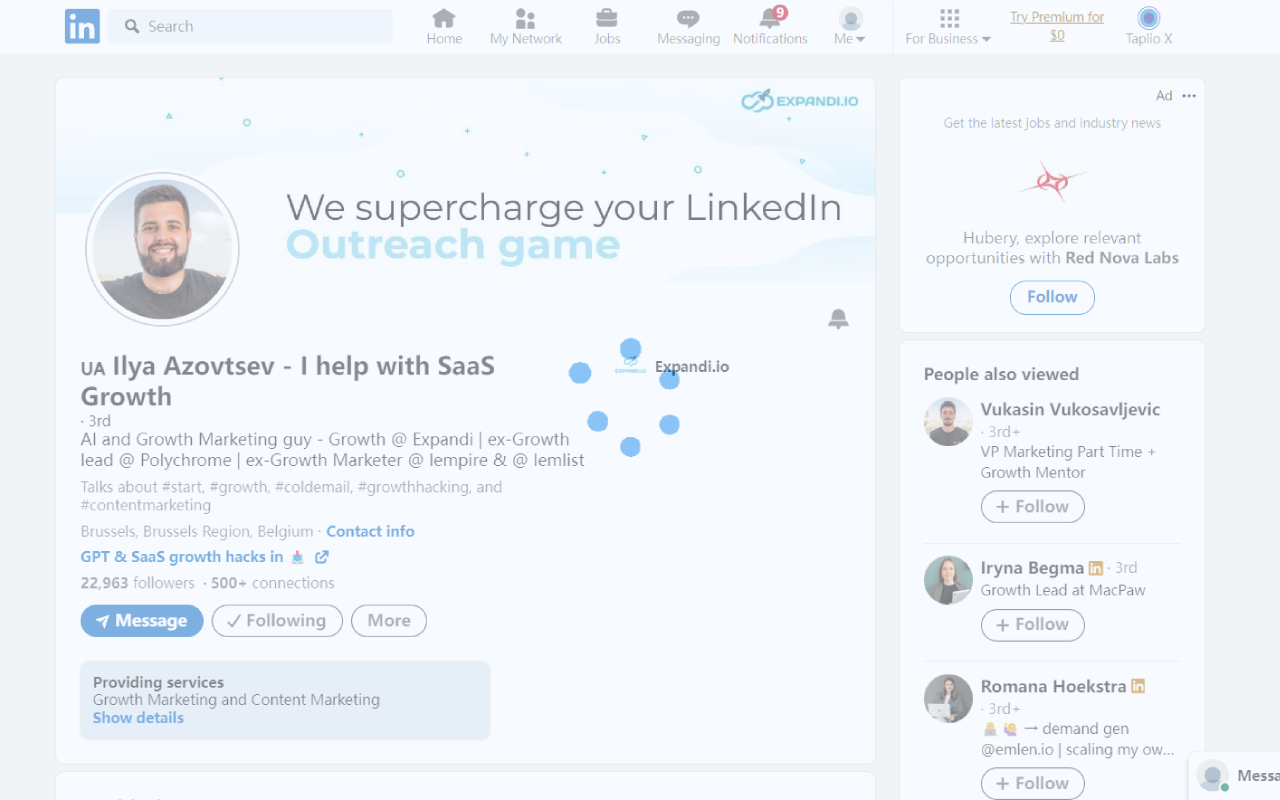1280x800 pixels.
Task: Show details of Providing services
Action: tap(138, 717)
